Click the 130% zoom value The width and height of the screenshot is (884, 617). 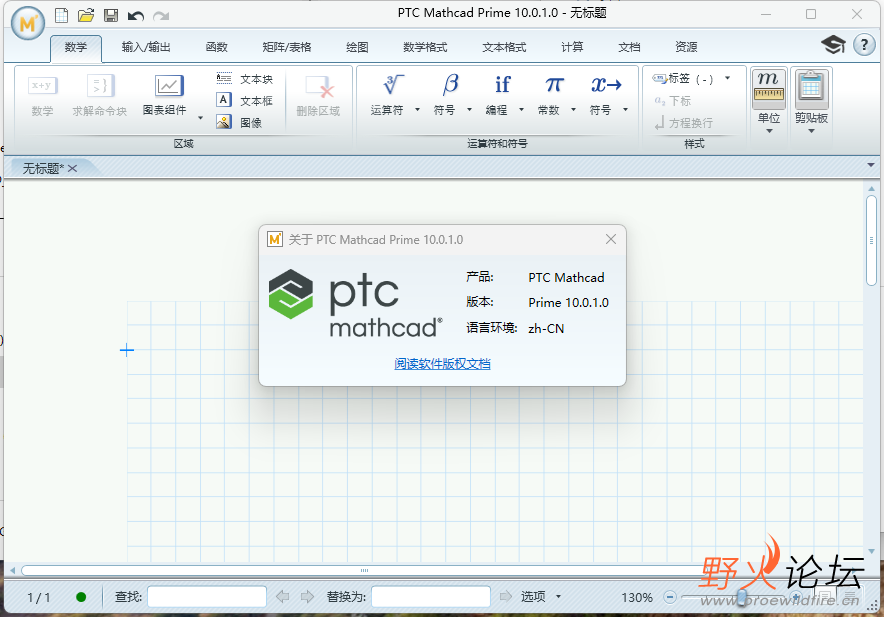[637, 597]
